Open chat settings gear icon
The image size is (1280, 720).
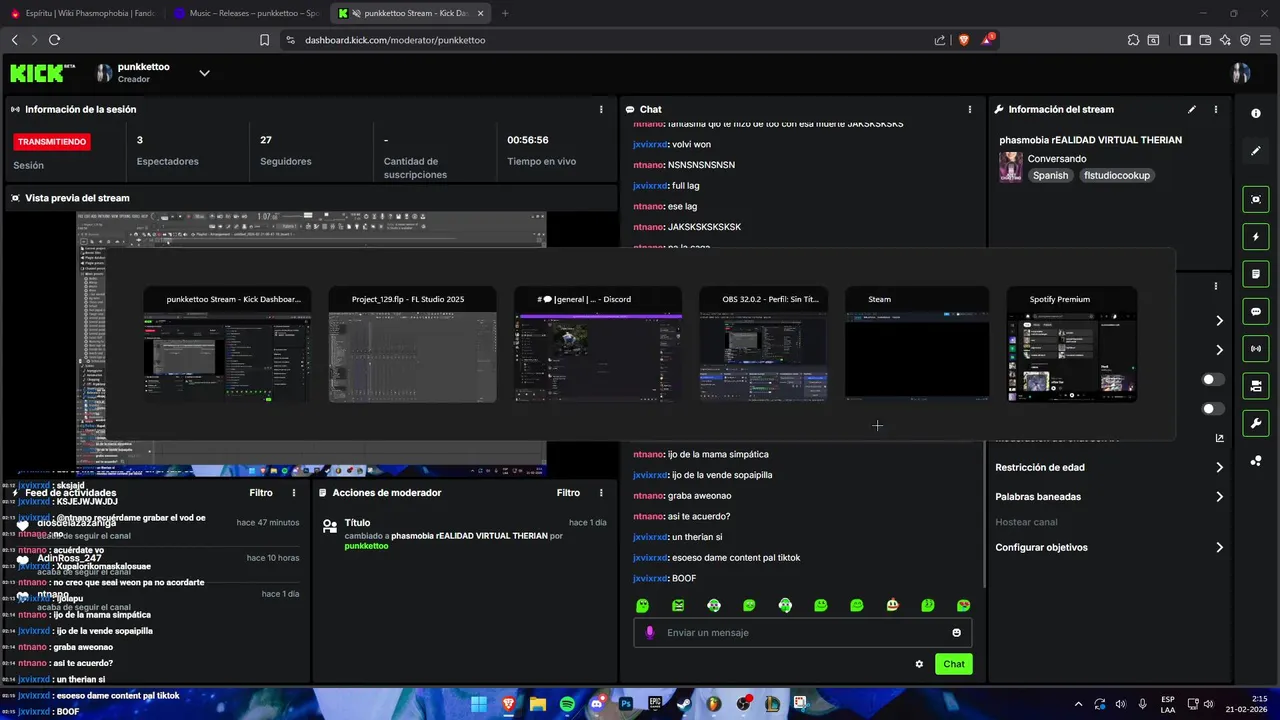(x=919, y=664)
